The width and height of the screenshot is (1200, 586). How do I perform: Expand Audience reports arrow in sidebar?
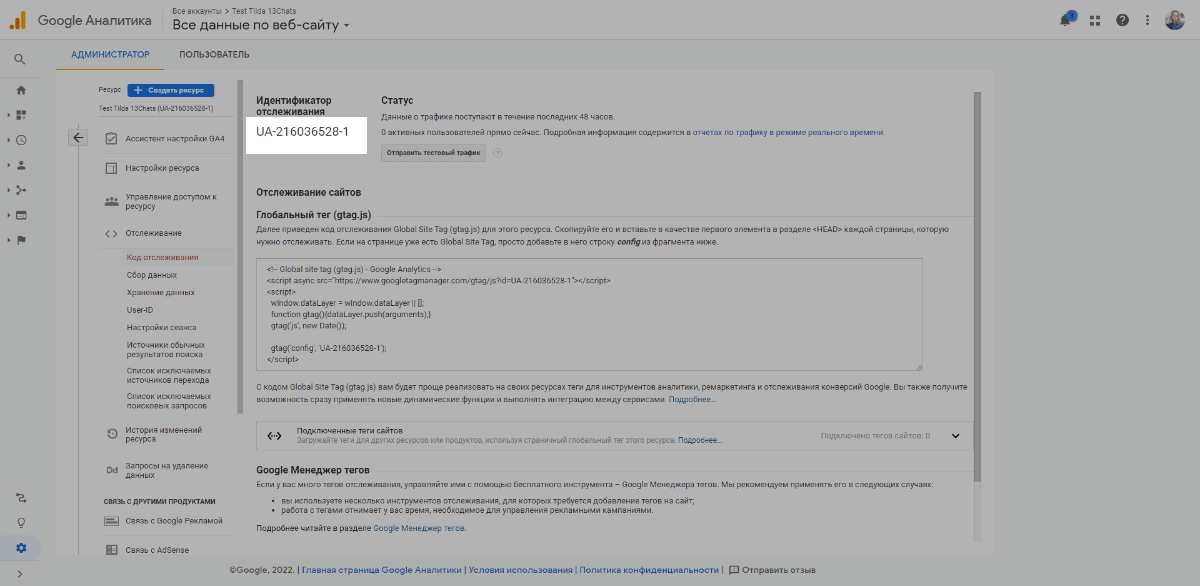pyautogui.click(x=9, y=165)
